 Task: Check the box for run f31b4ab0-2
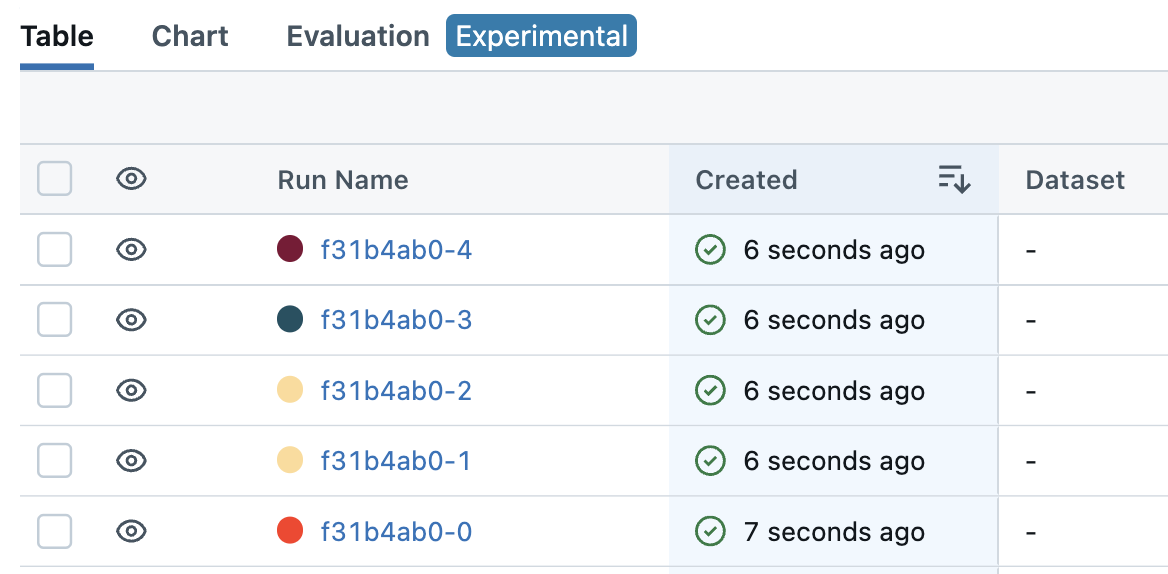(54, 391)
